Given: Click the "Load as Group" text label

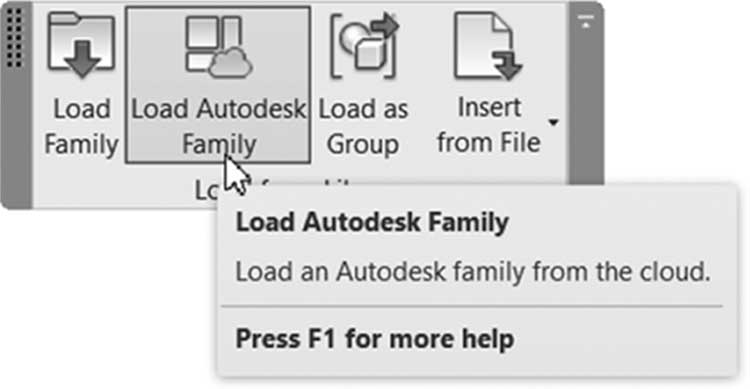Looking at the screenshot, I should [364, 126].
